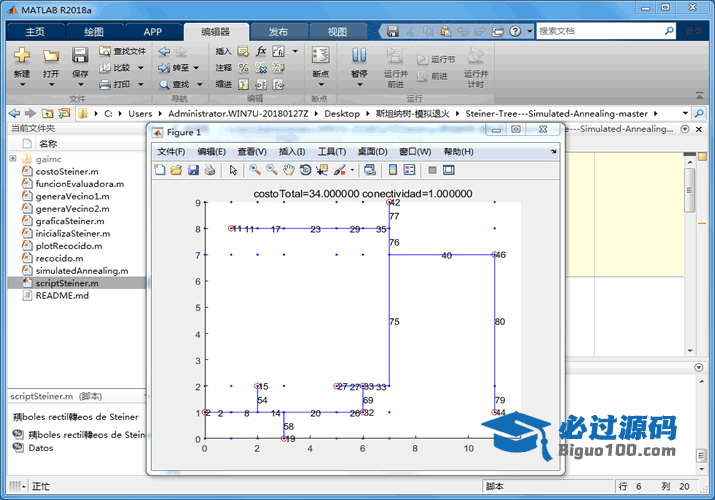The height and width of the screenshot is (500, 715).
Task: Select simulatedAnnealing.m in the file list
Action: pos(81,270)
